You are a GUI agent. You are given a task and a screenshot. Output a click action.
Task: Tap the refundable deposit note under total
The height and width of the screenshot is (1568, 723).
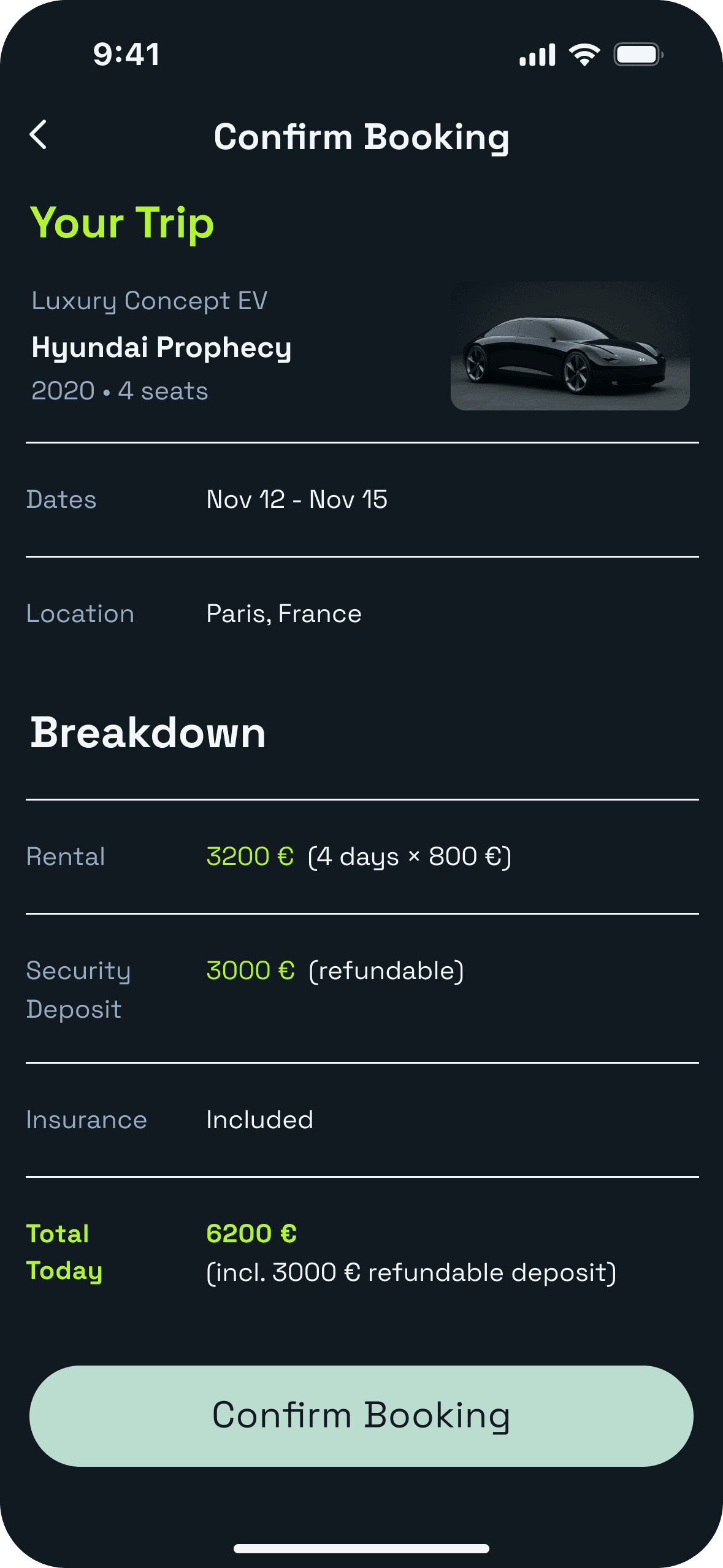tap(411, 1272)
